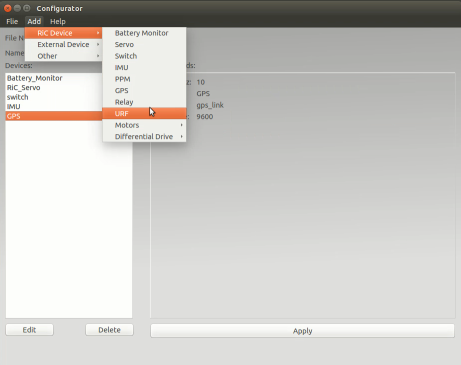Open the File menu
Viewport: 461px width, 365px height.
12,21
